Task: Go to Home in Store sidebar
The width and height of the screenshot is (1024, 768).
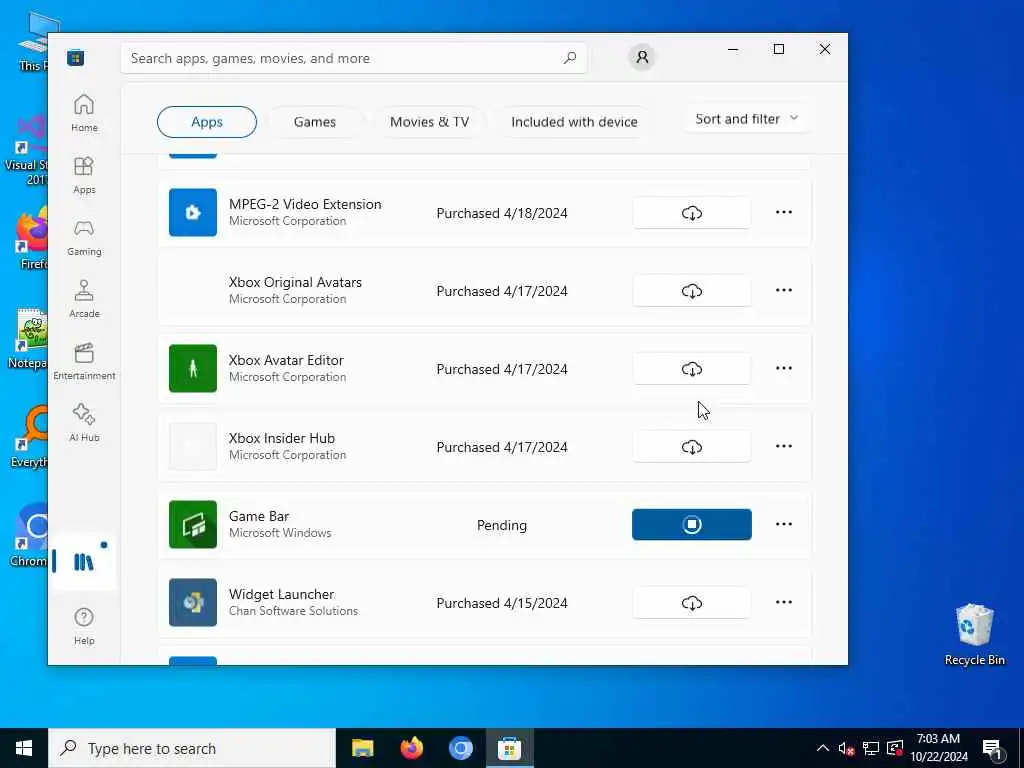Action: (84, 113)
